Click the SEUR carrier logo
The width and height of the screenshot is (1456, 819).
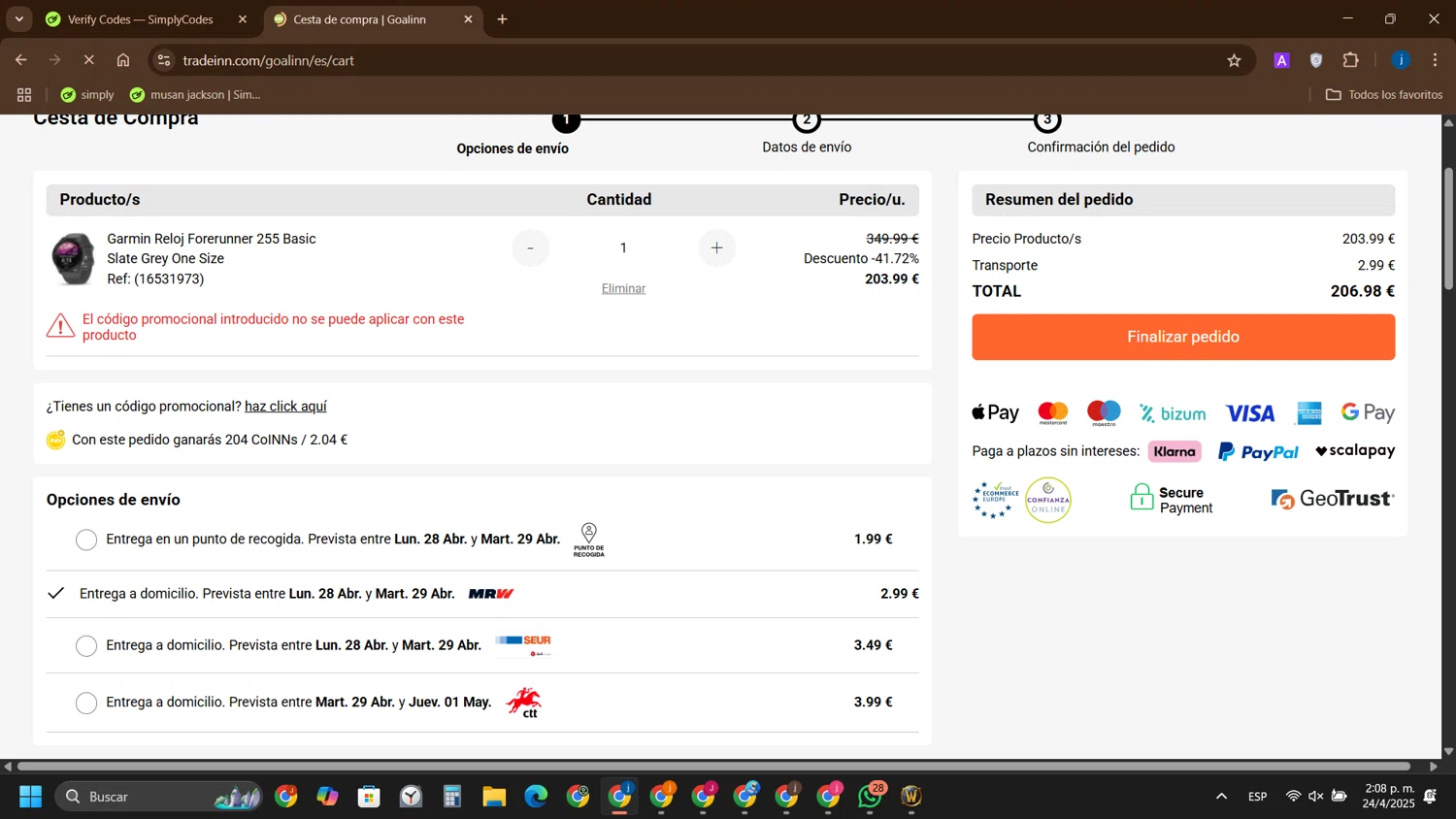click(x=523, y=645)
